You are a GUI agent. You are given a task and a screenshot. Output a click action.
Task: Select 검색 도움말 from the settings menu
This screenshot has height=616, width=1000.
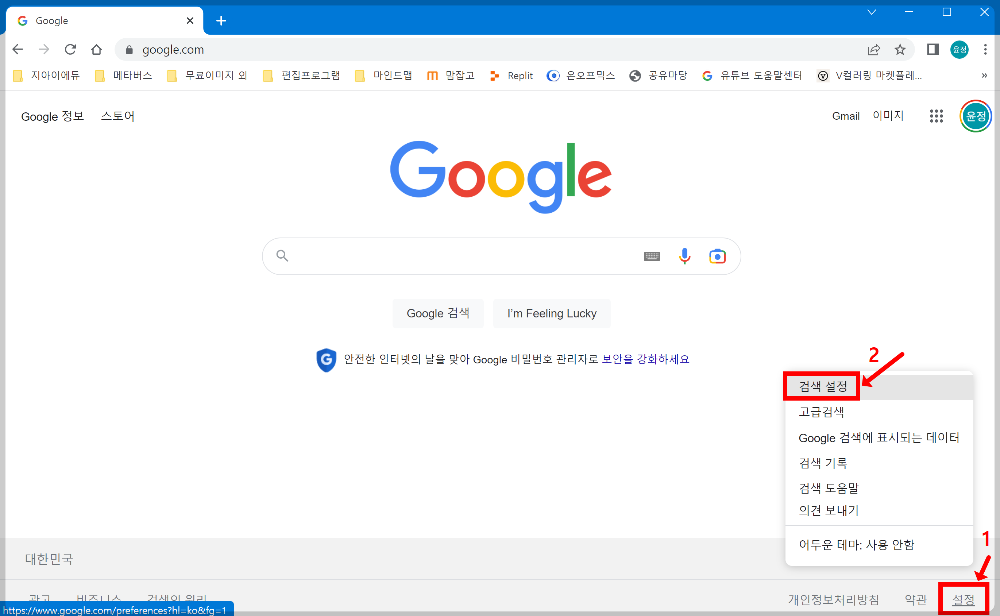click(879, 488)
